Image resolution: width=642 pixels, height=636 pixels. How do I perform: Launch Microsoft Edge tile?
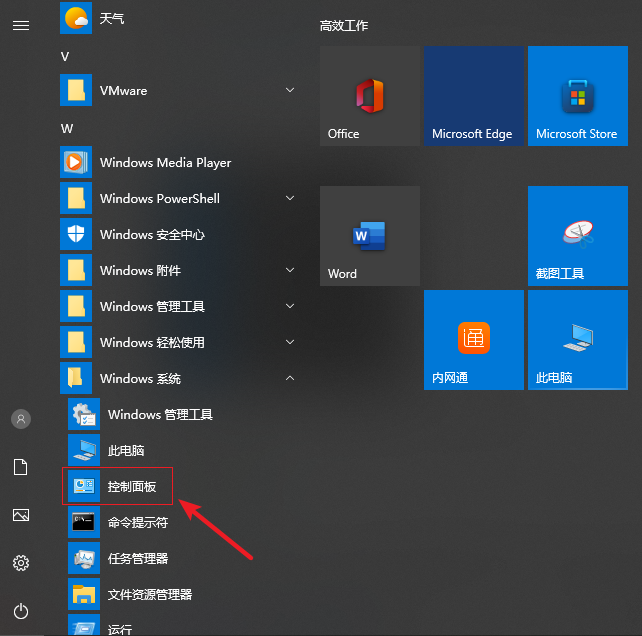point(473,96)
